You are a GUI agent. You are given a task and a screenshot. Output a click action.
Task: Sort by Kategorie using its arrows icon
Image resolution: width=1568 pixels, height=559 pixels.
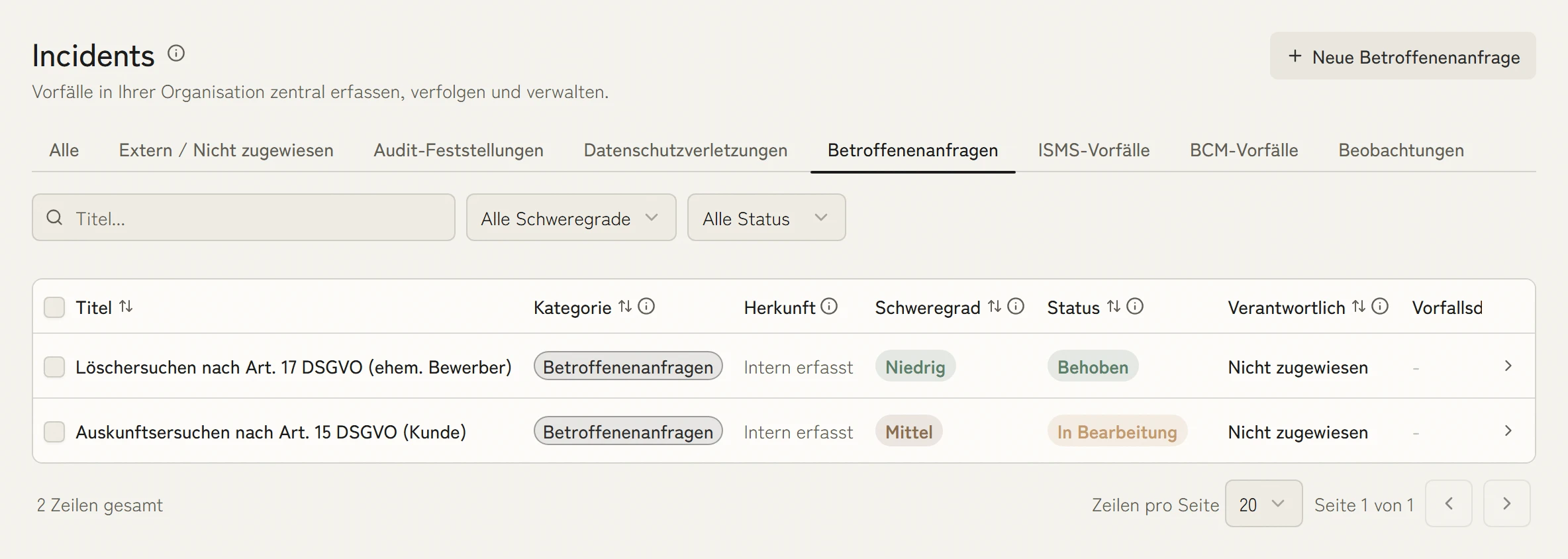pyautogui.click(x=625, y=307)
